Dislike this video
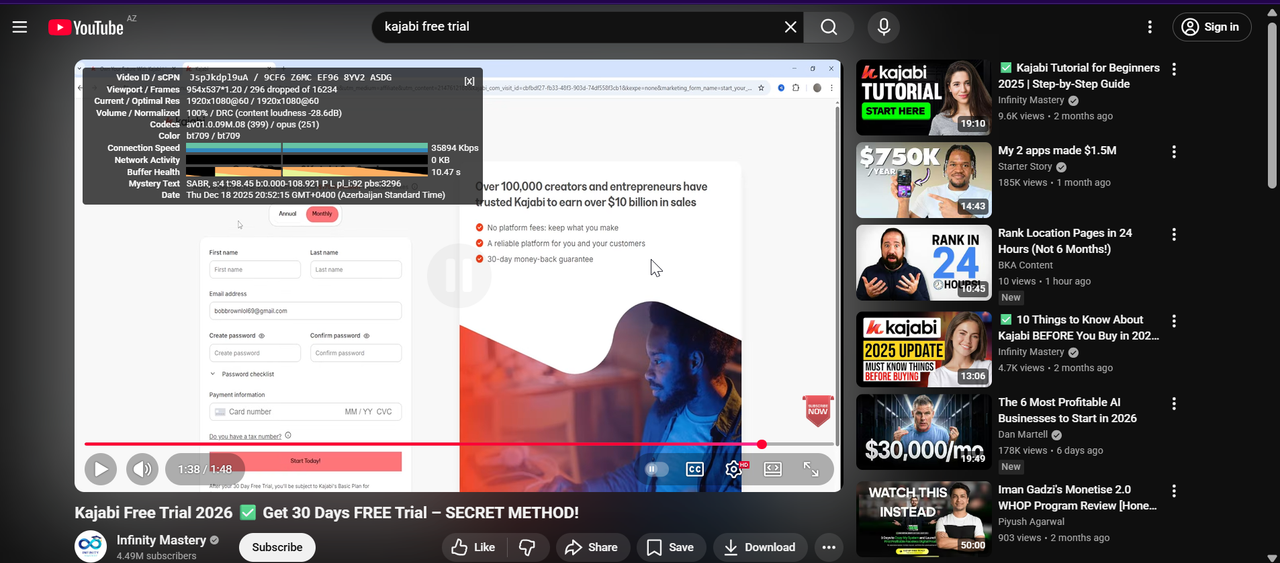This screenshot has height=563, width=1280. click(x=527, y=547)
